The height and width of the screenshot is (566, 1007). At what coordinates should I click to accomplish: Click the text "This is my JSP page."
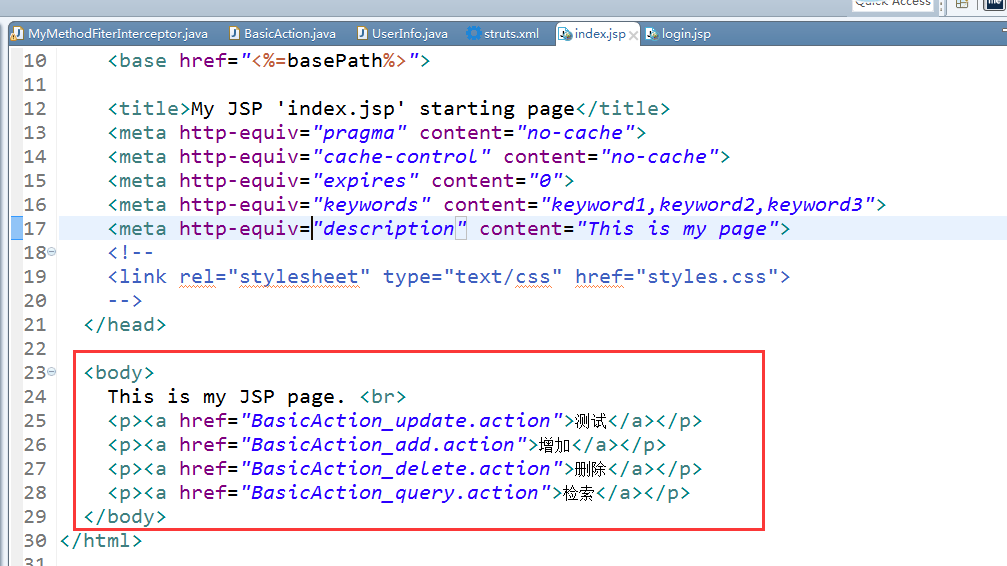tap(227, 397)
